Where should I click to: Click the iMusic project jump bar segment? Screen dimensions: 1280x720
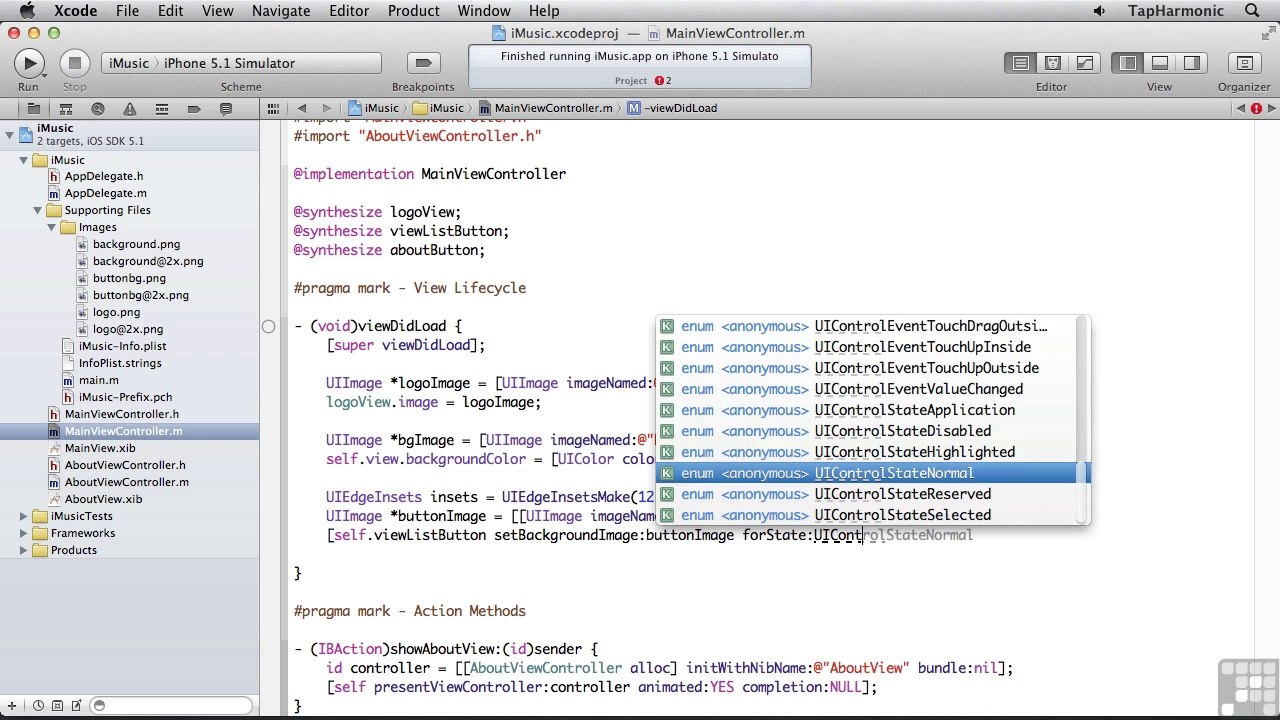pyautogui.click(x=373, y=108)
